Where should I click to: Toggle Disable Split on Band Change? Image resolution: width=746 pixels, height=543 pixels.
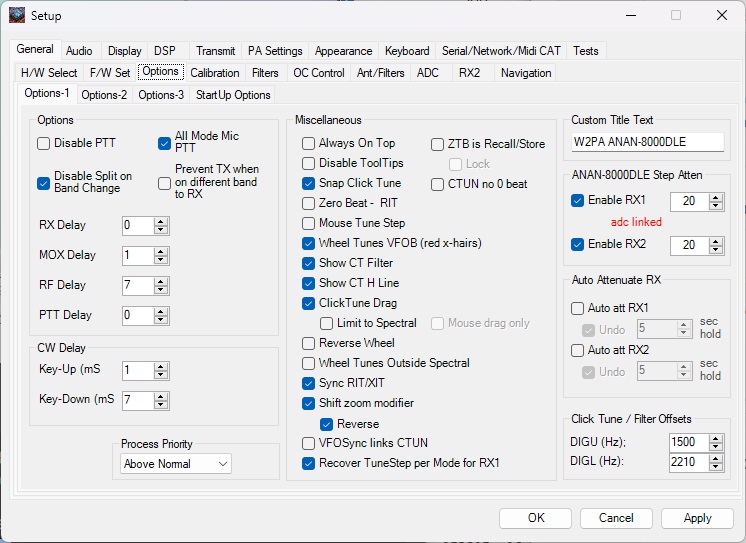click(43, 183)
